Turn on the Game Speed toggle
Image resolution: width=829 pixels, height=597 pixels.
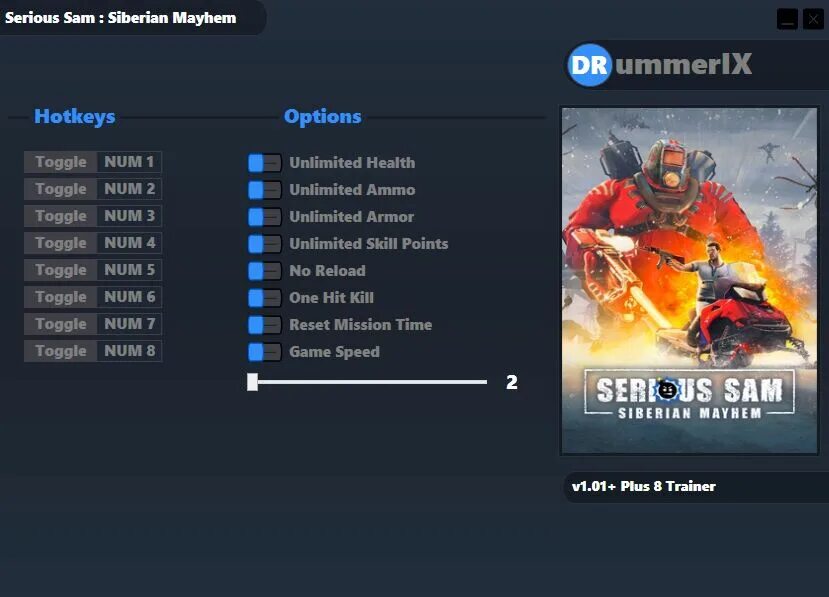(x=264, y=352)
